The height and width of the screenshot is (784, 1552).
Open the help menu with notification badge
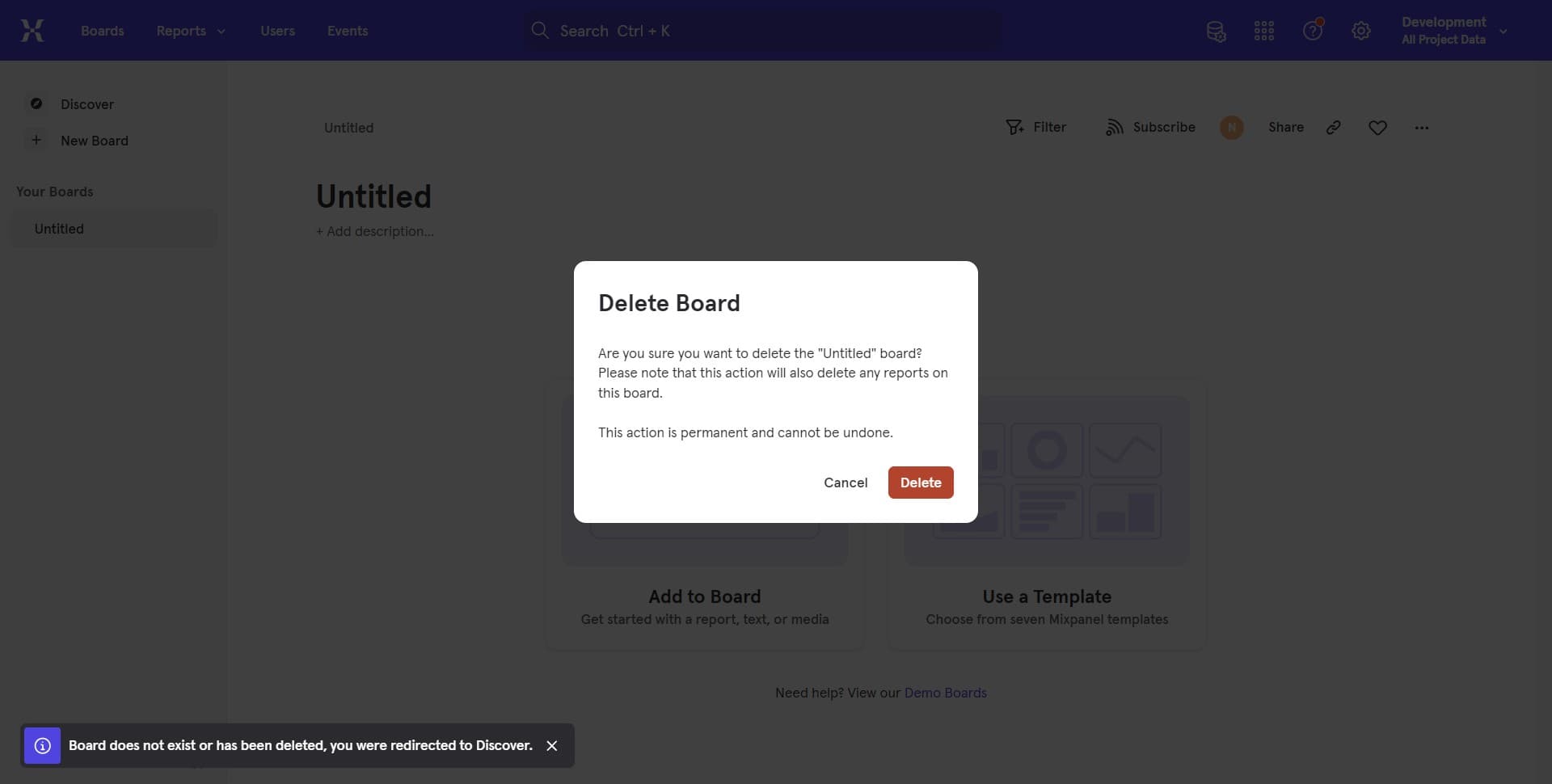point(1312,31)
